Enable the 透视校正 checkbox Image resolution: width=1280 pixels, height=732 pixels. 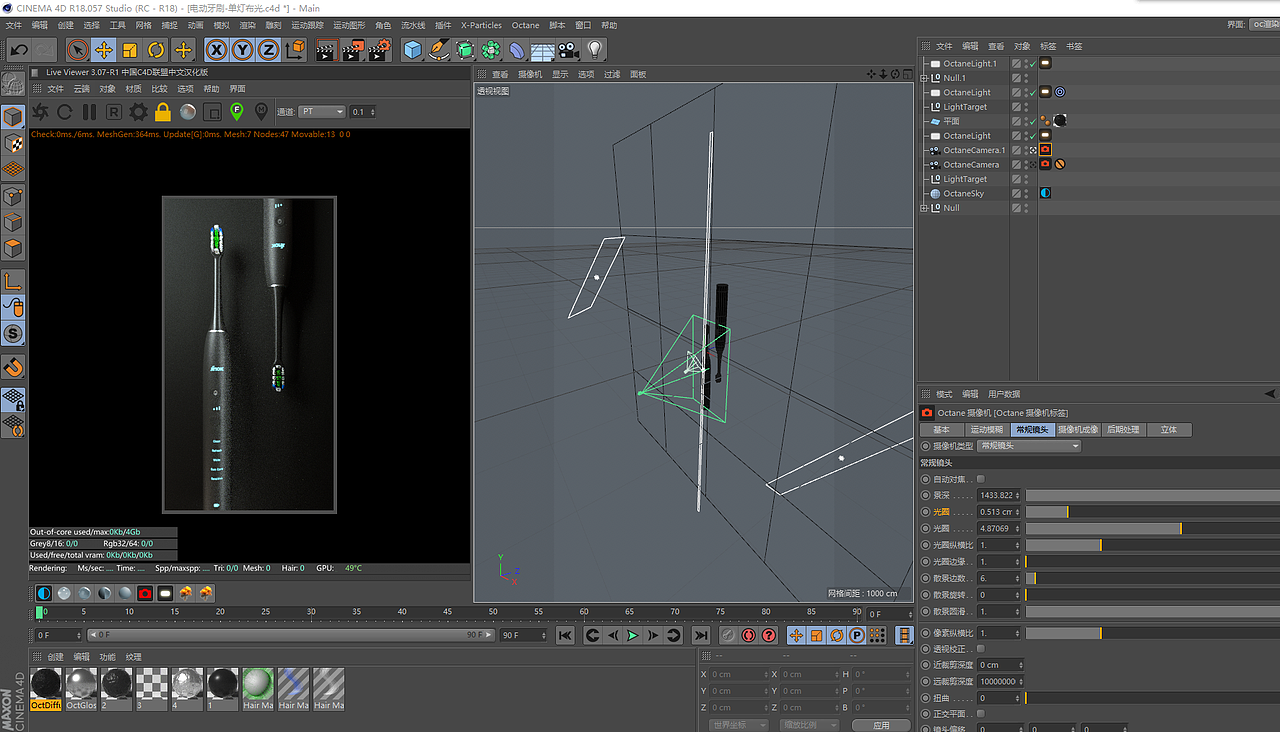[x=980, y=649]
